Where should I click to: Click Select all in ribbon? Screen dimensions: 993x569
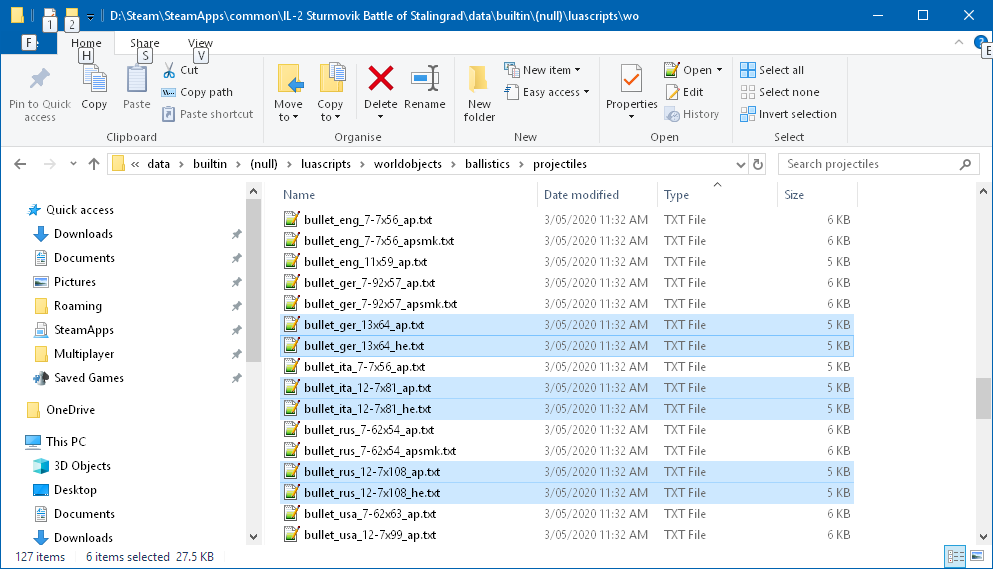[x=772, y=70]
